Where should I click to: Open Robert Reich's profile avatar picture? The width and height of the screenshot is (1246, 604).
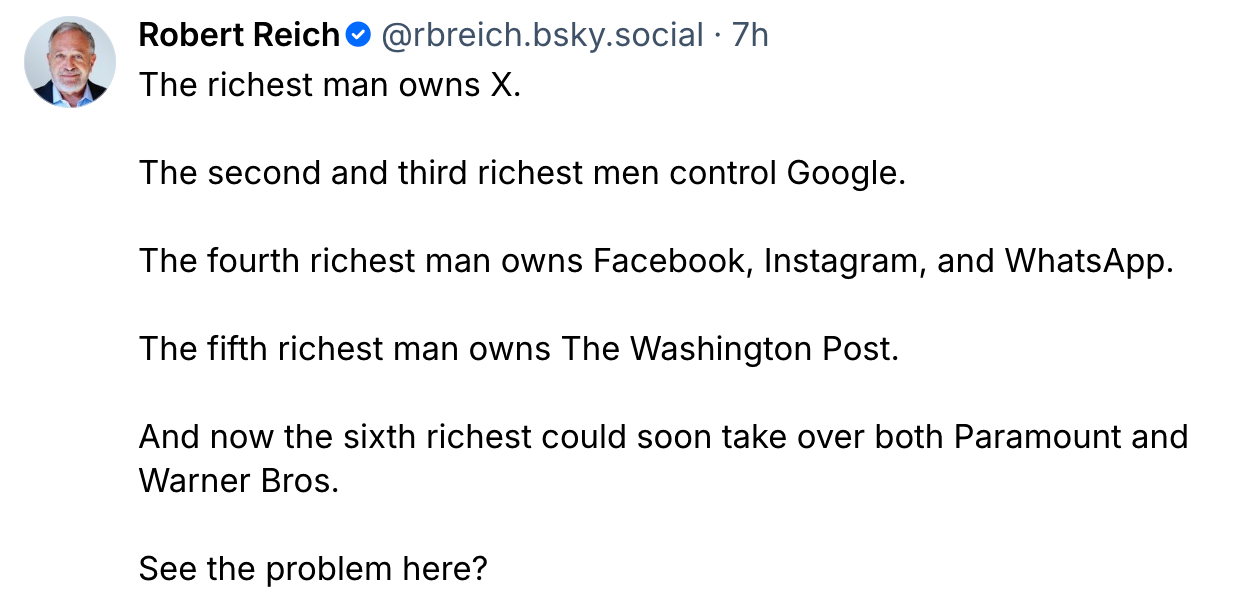pos(70,62)
